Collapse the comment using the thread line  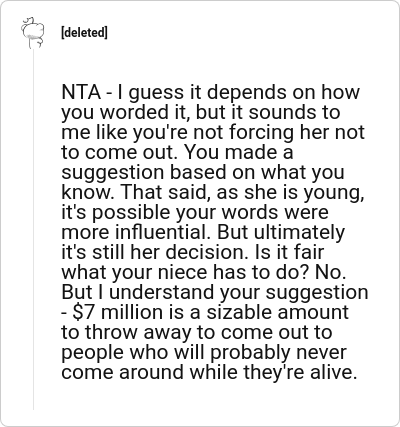click(x=33, y=230)
